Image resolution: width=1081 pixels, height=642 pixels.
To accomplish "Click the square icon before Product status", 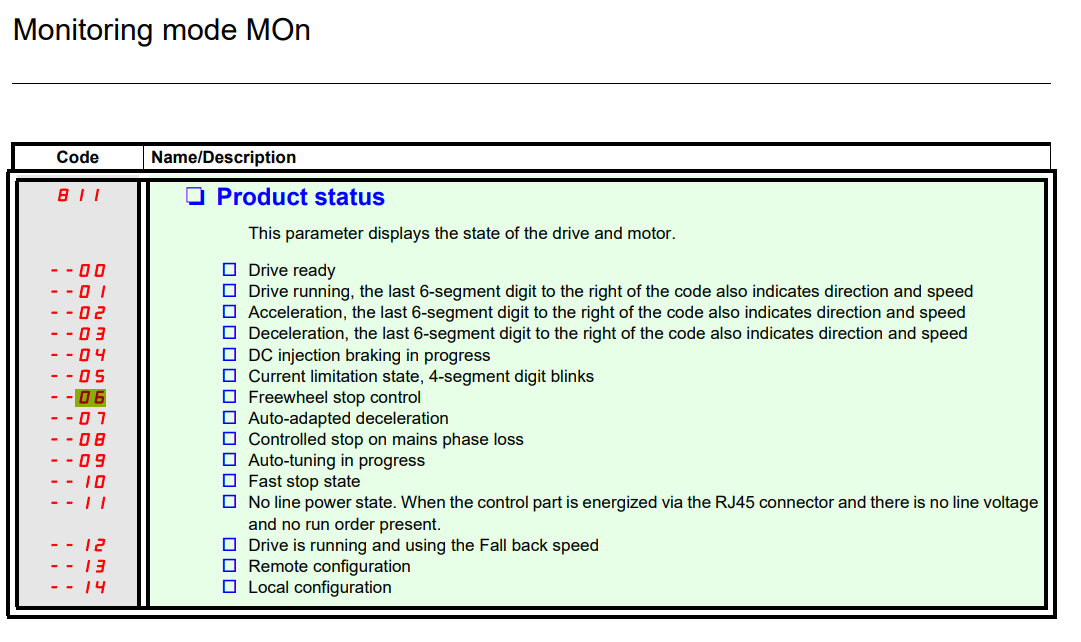I will [x=195, y=197].
